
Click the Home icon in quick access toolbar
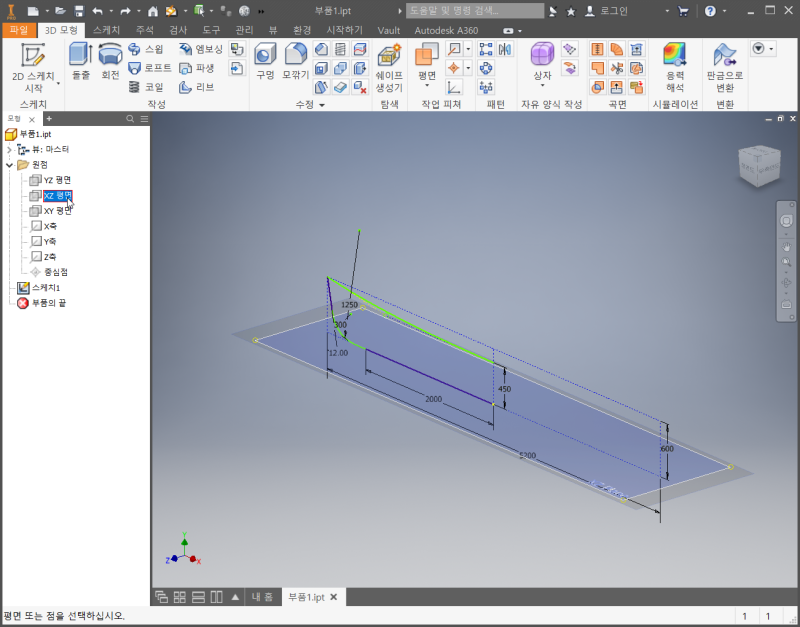153,11
